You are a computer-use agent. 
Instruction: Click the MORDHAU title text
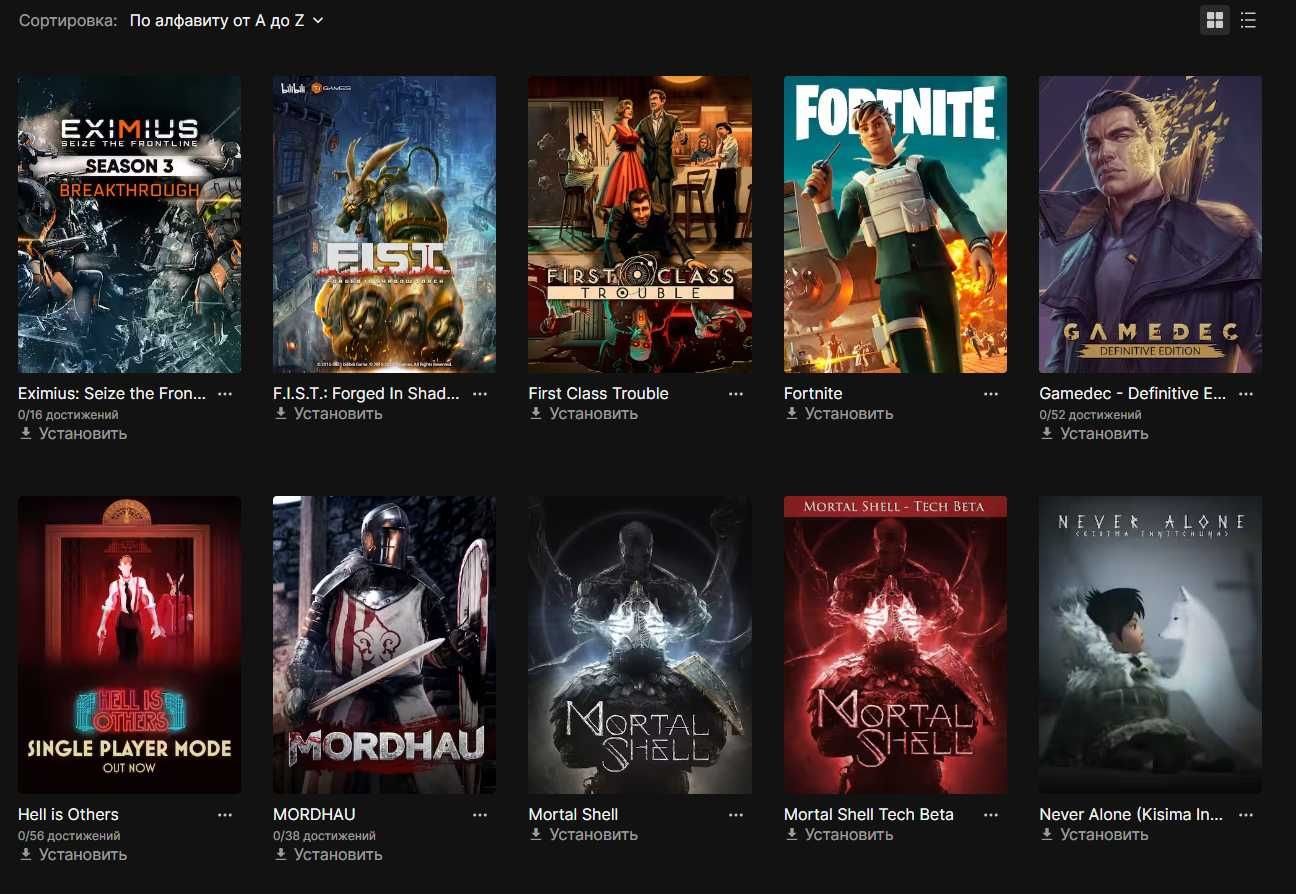(314, 815)
